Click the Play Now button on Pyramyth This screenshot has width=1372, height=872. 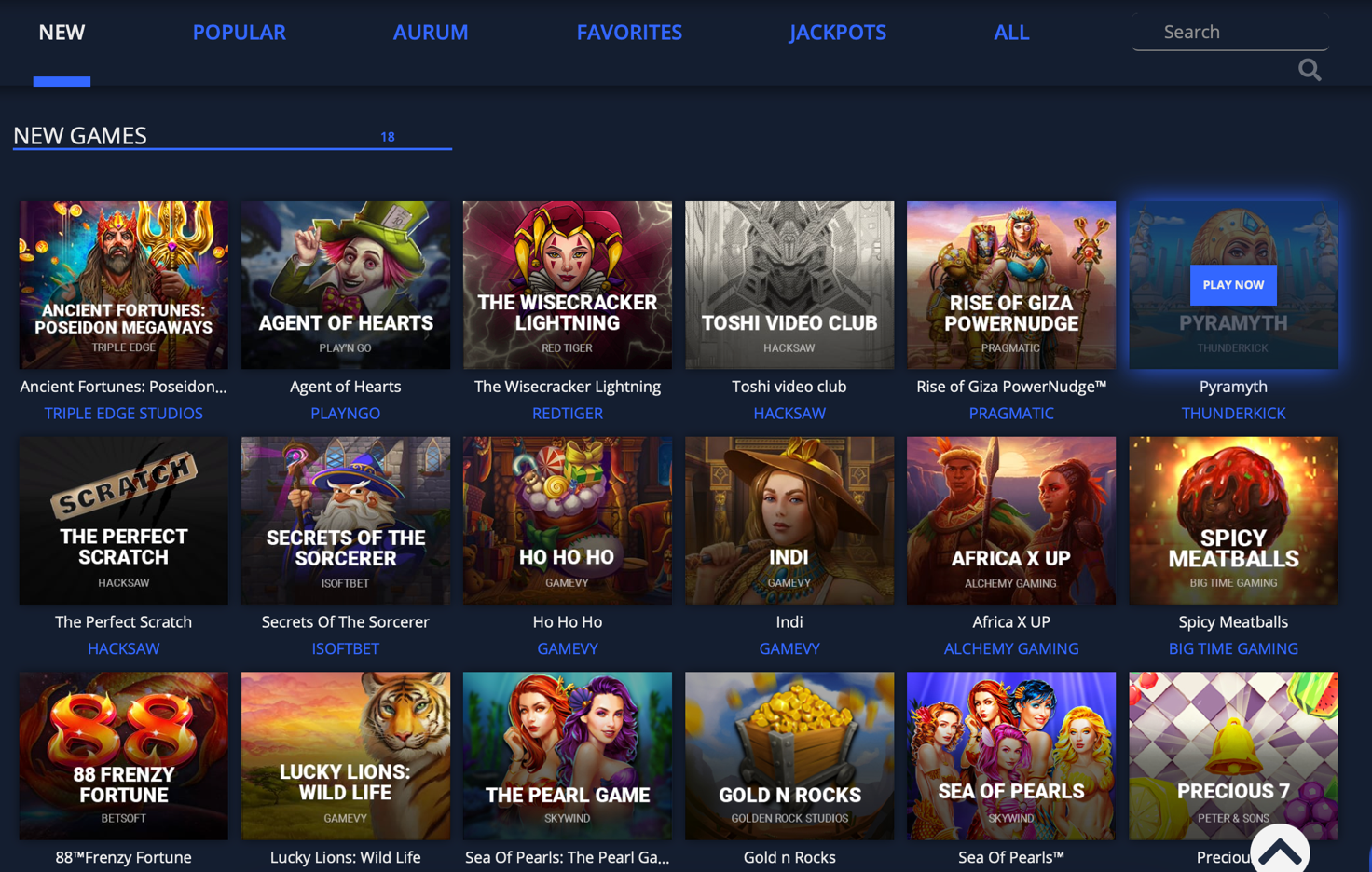pyautogui.click(x=1233, y=285)
